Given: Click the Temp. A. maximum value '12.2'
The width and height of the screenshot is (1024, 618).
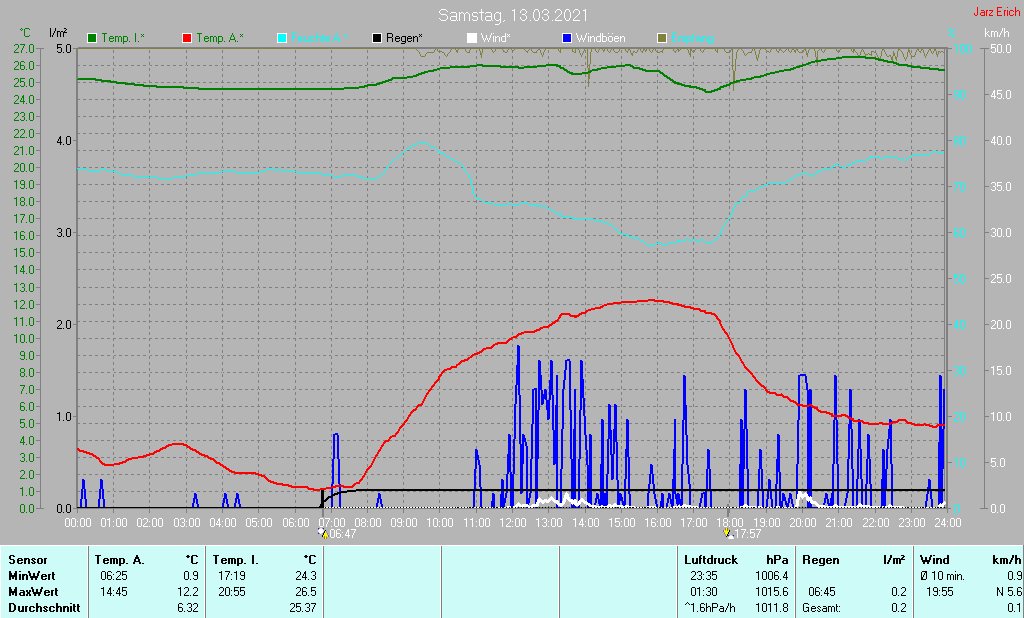Looking at the screenshot, I should pyautogui.click(x=188, y=592).
